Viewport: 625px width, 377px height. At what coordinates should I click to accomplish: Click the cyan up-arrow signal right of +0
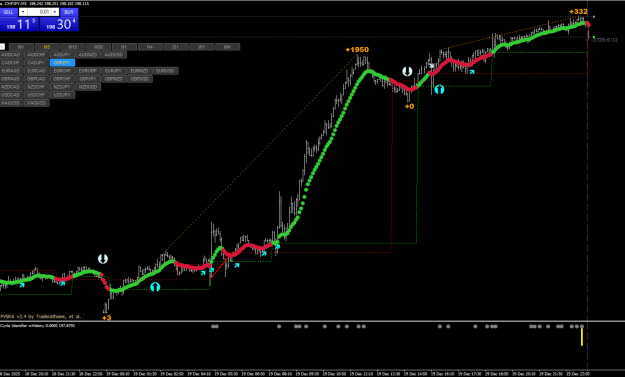tap(439, 89)
